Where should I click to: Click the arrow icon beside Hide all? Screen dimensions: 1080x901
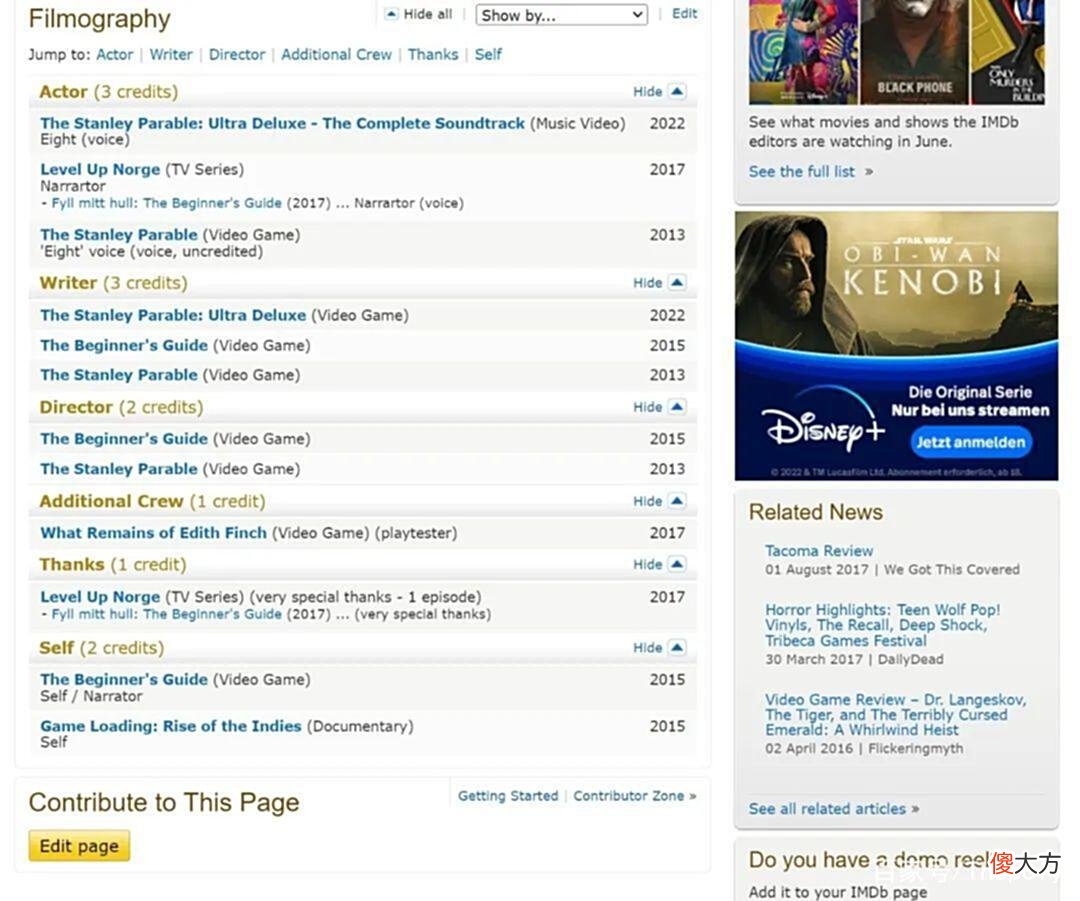pos(391,14)
